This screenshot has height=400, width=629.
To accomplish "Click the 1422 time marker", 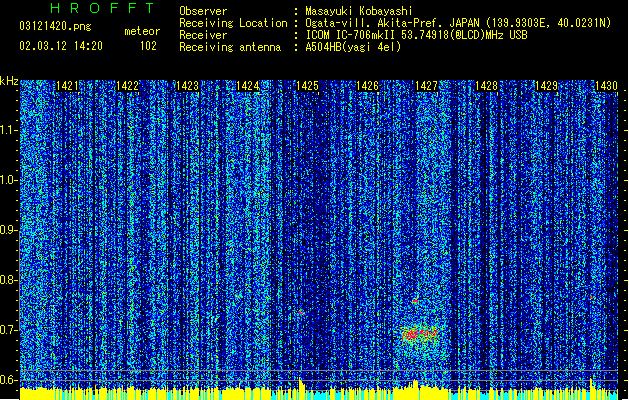I will pos(127,86).
